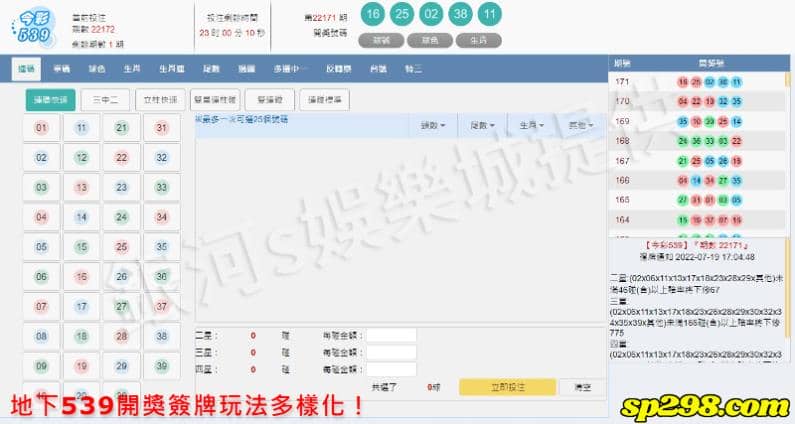Pick number 11 in the number grid
795x424 pixels.
pyautogui.click(x=82, y=127)
